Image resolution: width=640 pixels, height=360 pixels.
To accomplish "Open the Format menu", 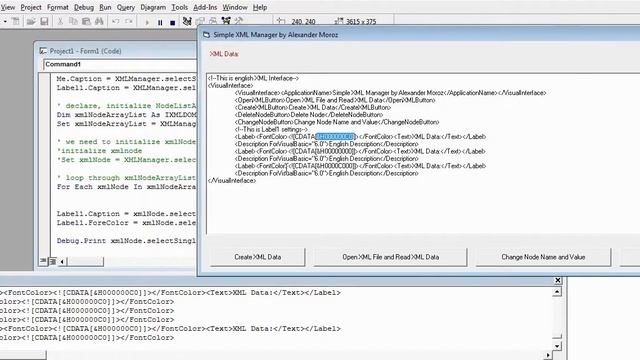I will 58,7.
